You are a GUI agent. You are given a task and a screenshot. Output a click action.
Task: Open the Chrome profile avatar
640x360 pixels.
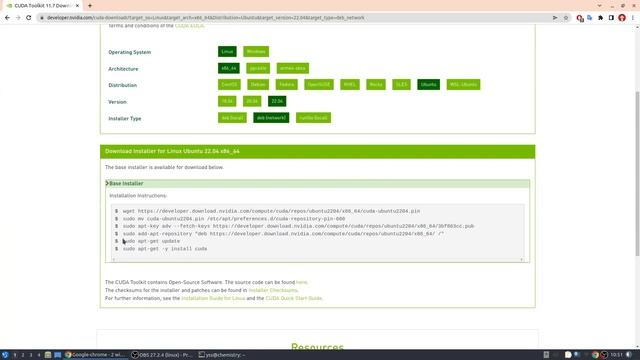pos(622,18)
